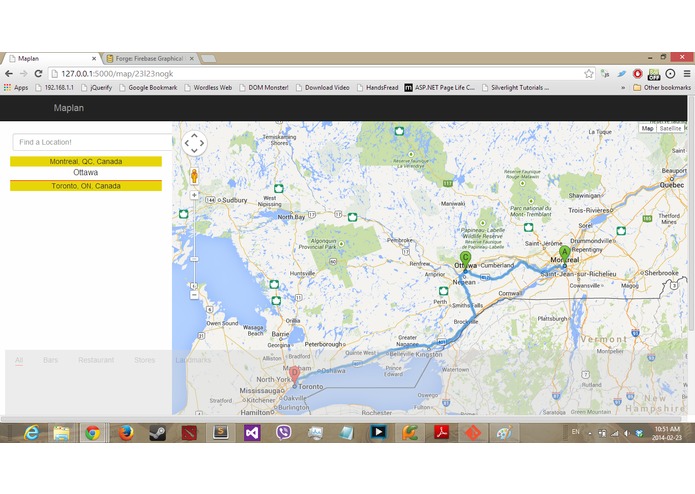Screen dimensions: 695x494
Task: Open Steam from the taskbar
Action: (157, 432)
